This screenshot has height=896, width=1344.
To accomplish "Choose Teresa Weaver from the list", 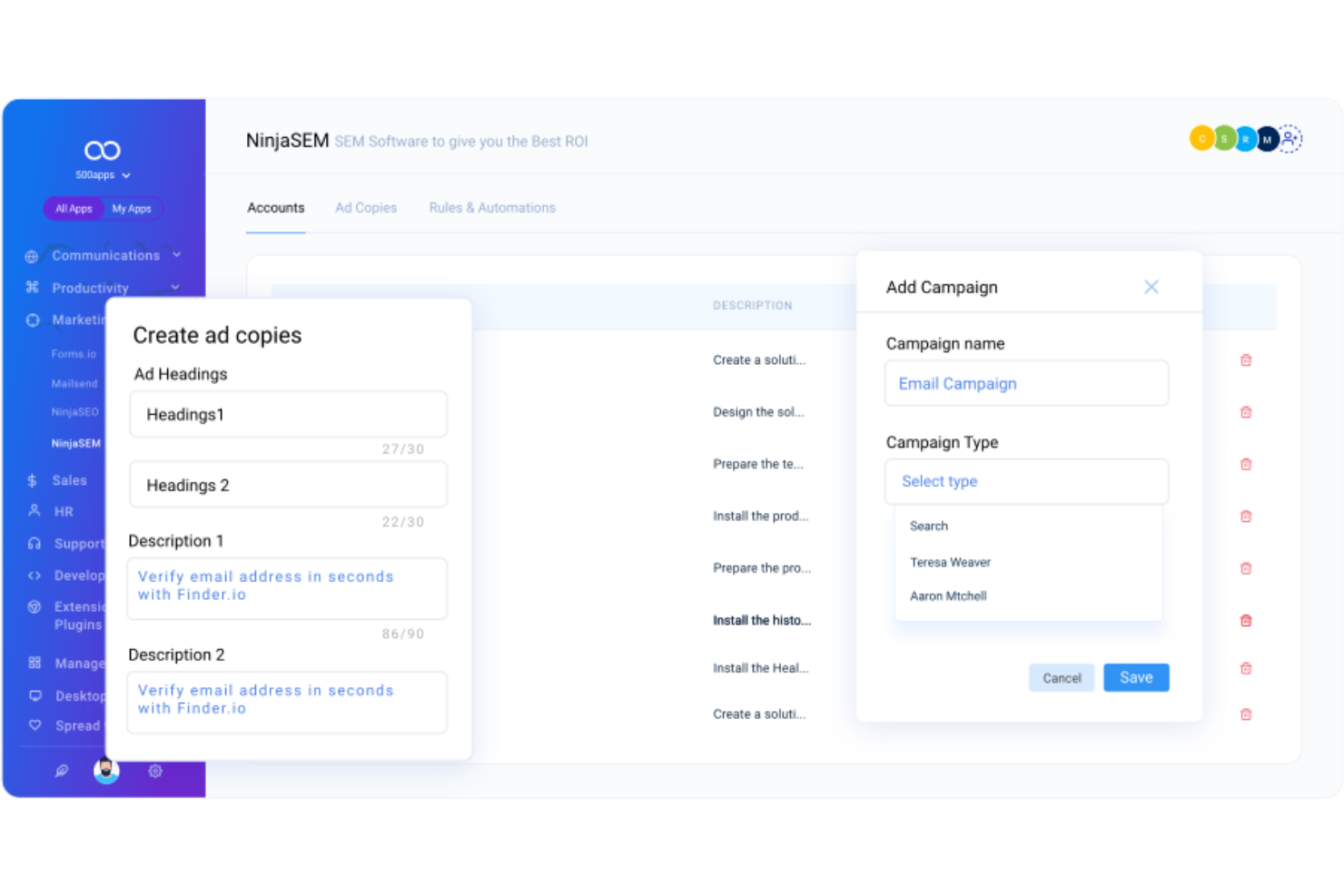I will (951, 563).
